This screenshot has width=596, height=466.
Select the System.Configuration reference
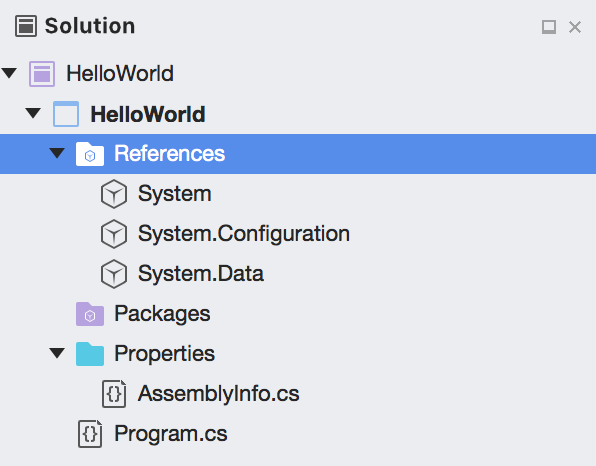click(x=244, y=234)
